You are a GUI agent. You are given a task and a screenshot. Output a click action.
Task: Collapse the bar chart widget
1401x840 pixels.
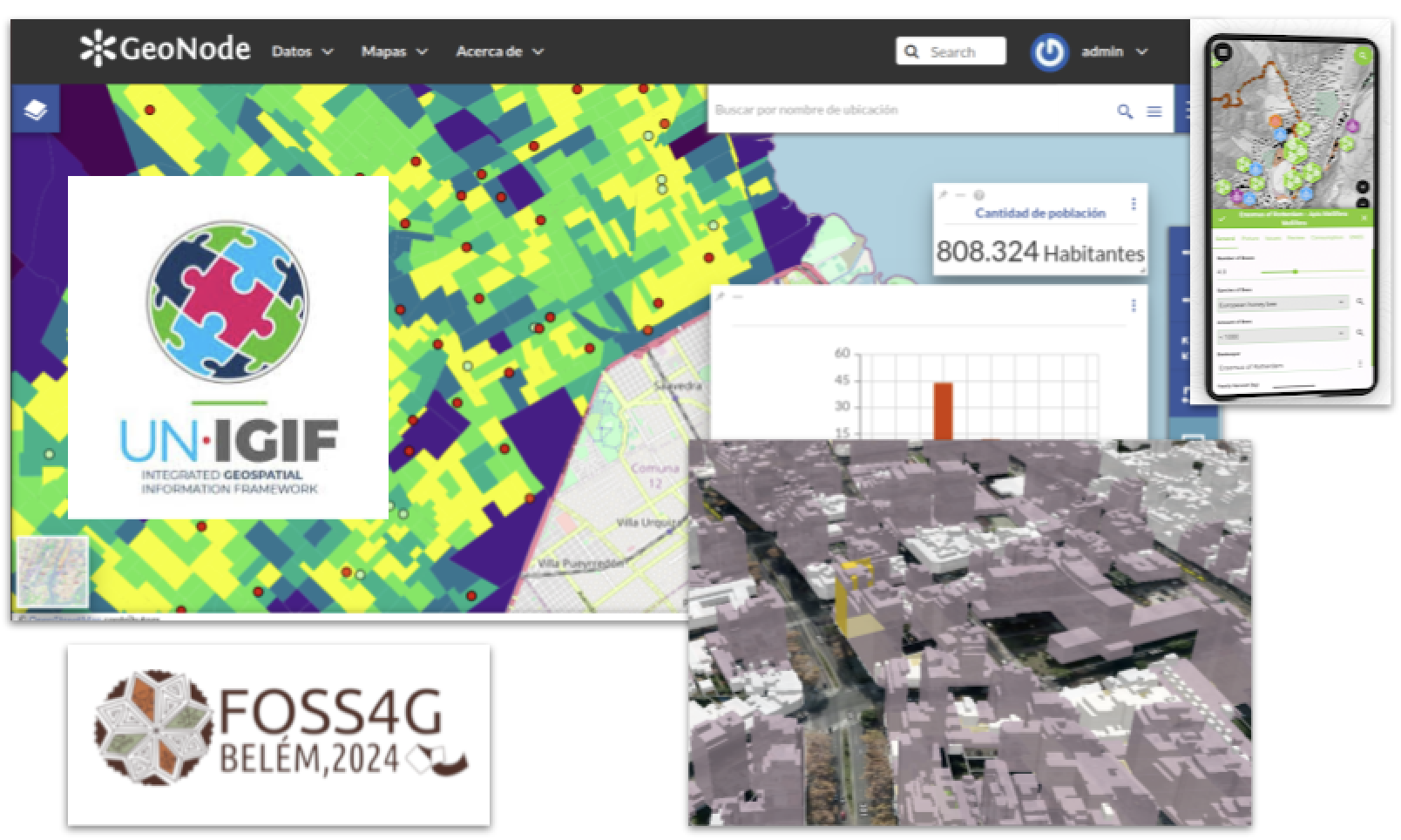click(x=738, y=297)
